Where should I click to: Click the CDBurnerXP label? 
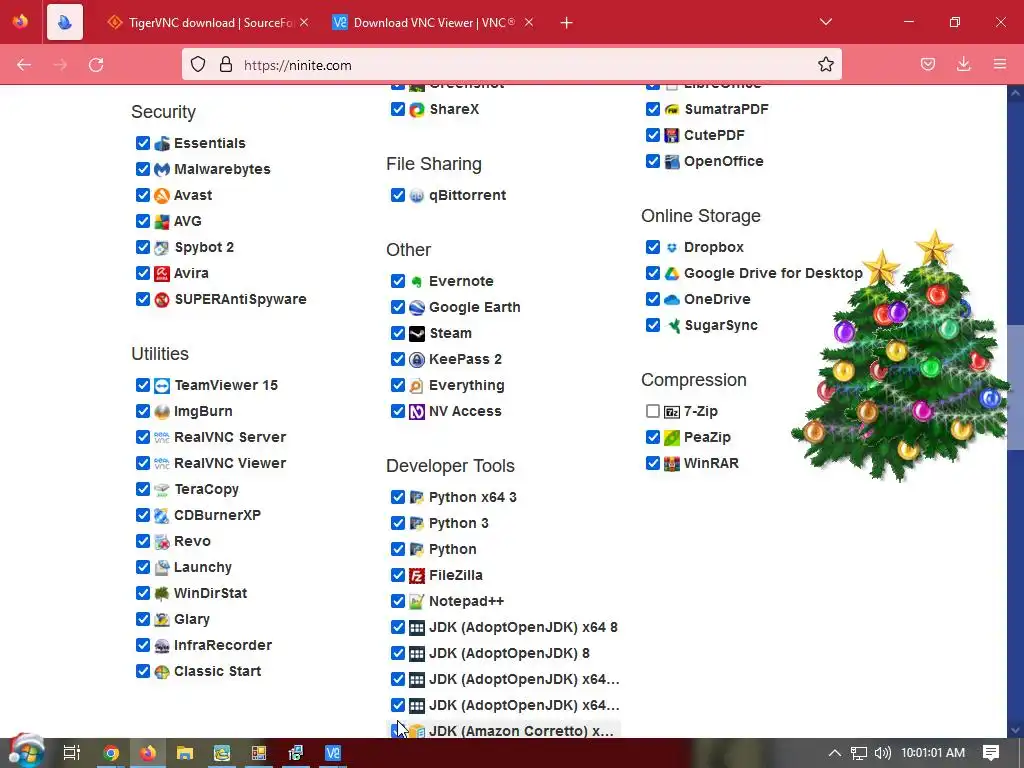pos(217,515)
